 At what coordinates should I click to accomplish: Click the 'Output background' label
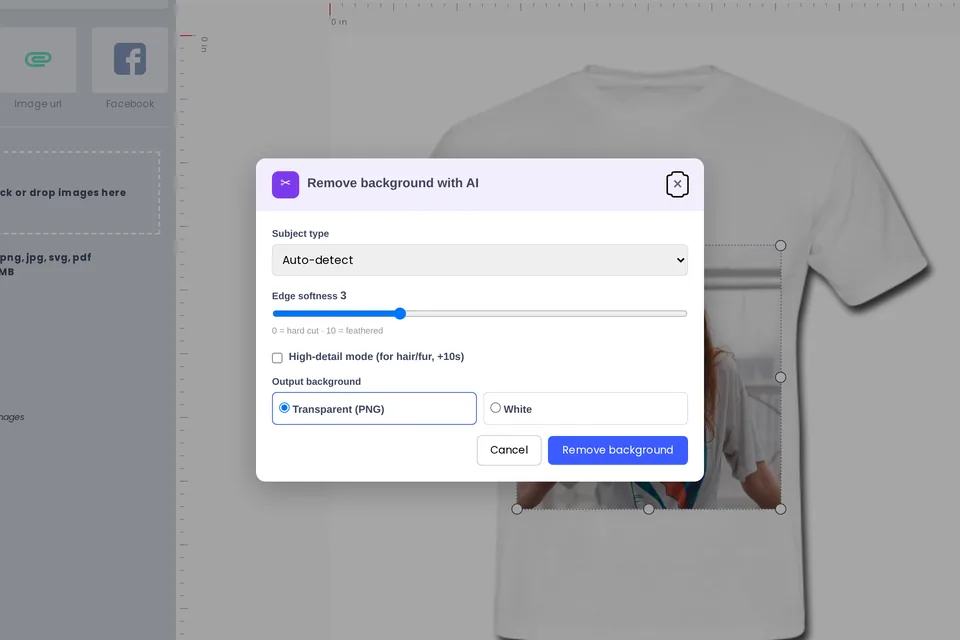pyautogui.click(x=316, y=382)
